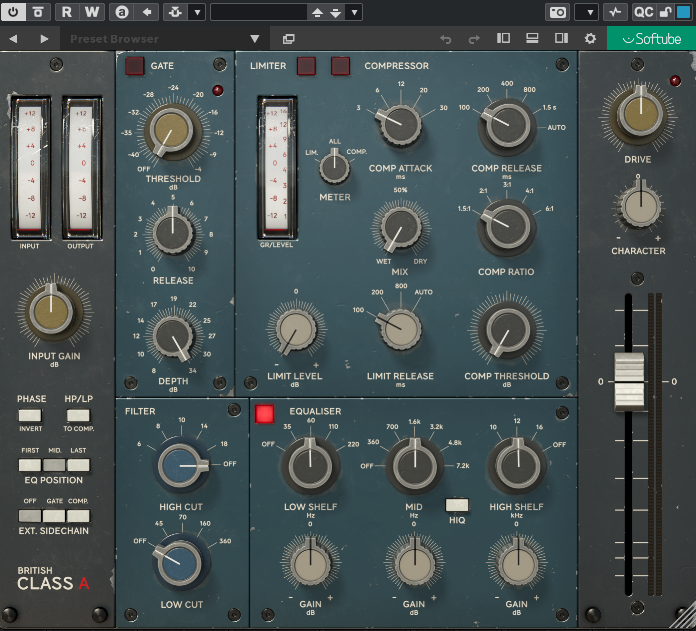Go to next preset with right arrow
This screenshot has height=631, width=696.
click(x=44, y=39)
